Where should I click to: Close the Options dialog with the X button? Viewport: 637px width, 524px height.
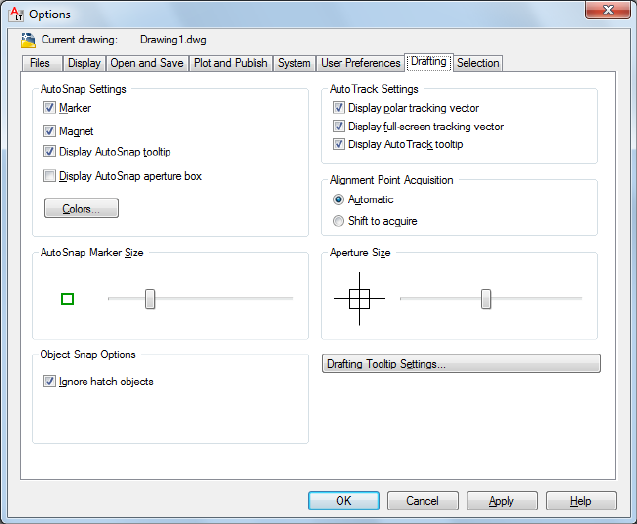[x=607, y=12]
